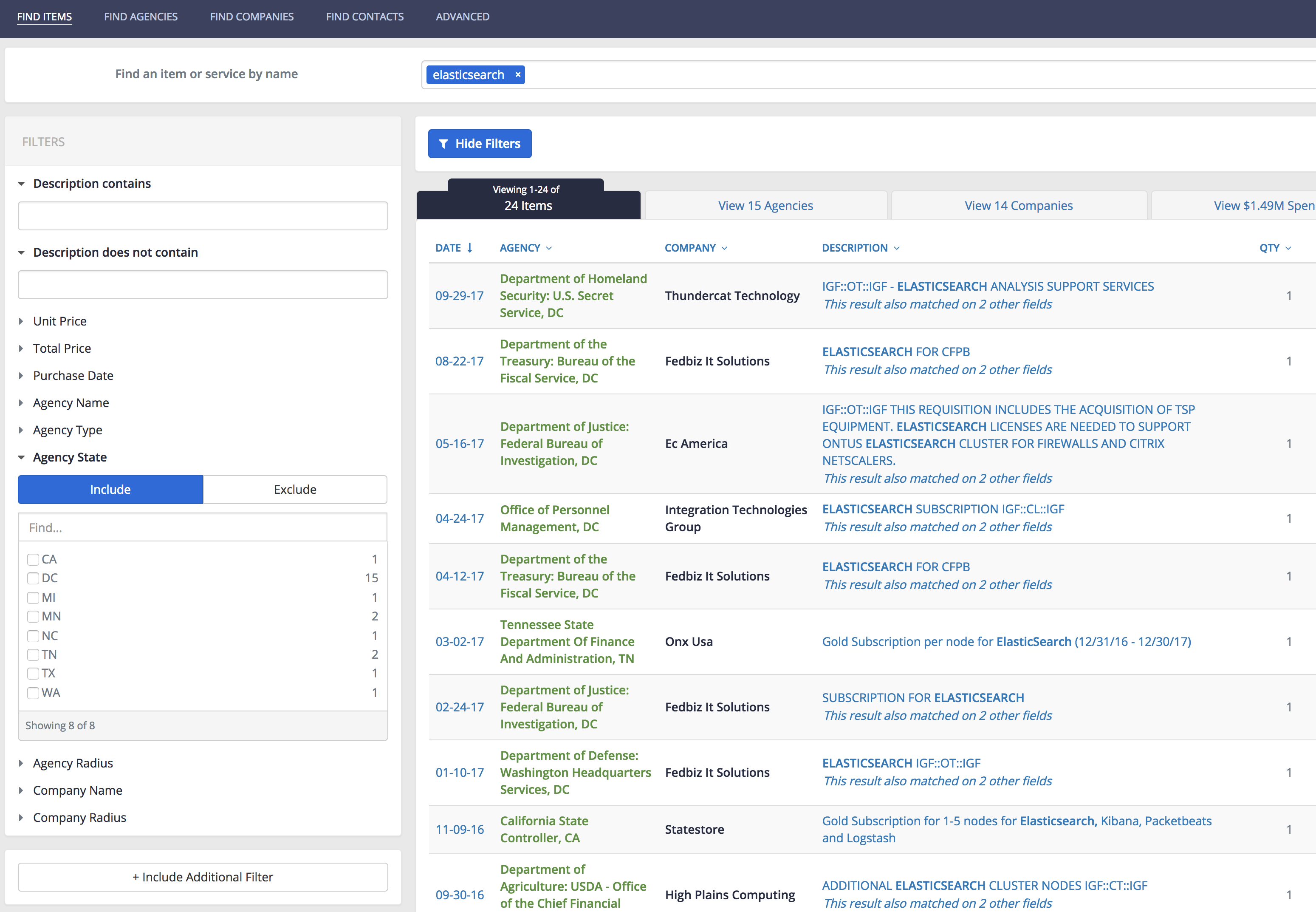
Task: Click the High Plains Computing company cell
Action: click(x=729, y=895)
